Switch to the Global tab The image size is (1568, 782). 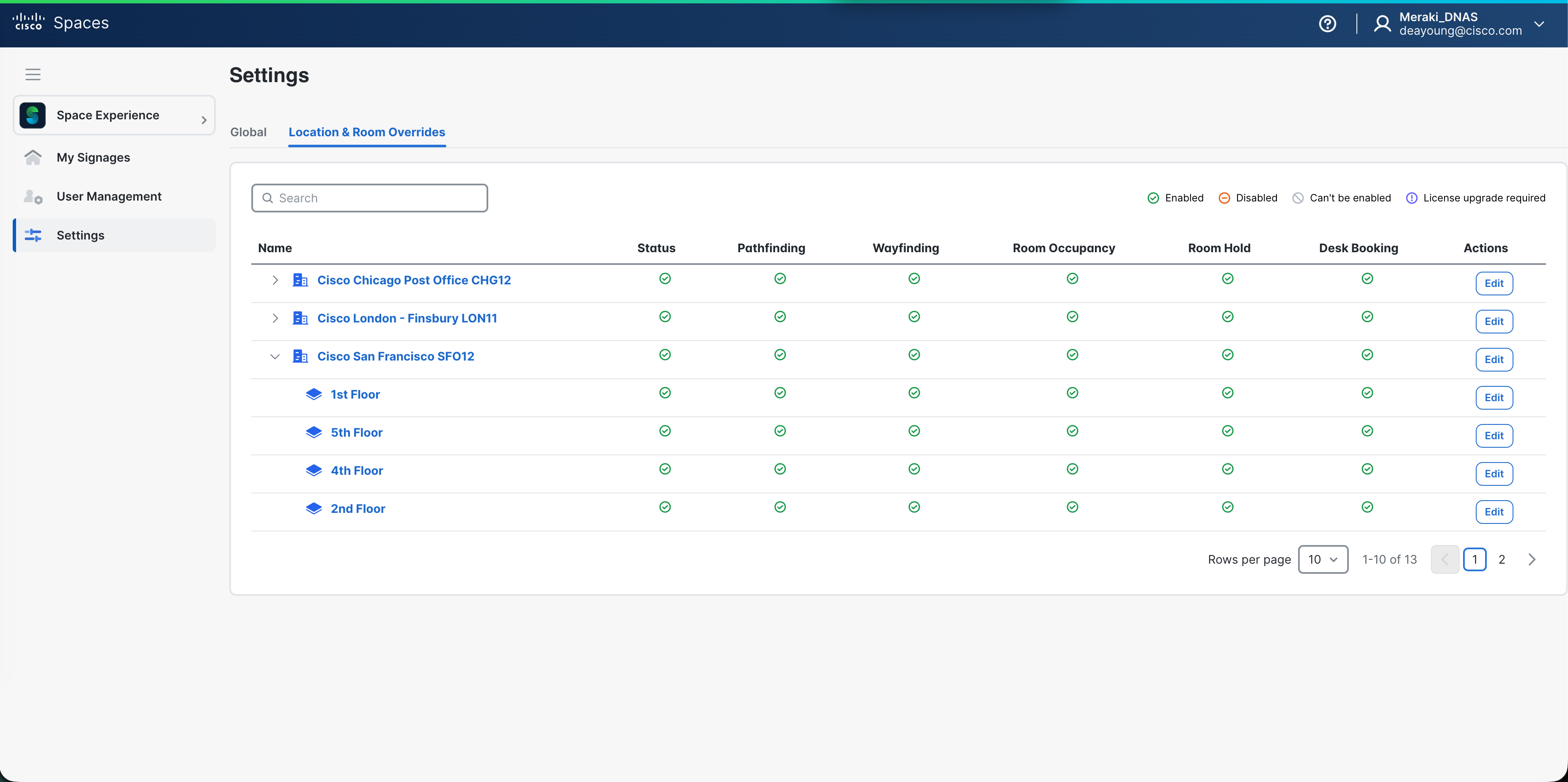click(x=248, y=132)
